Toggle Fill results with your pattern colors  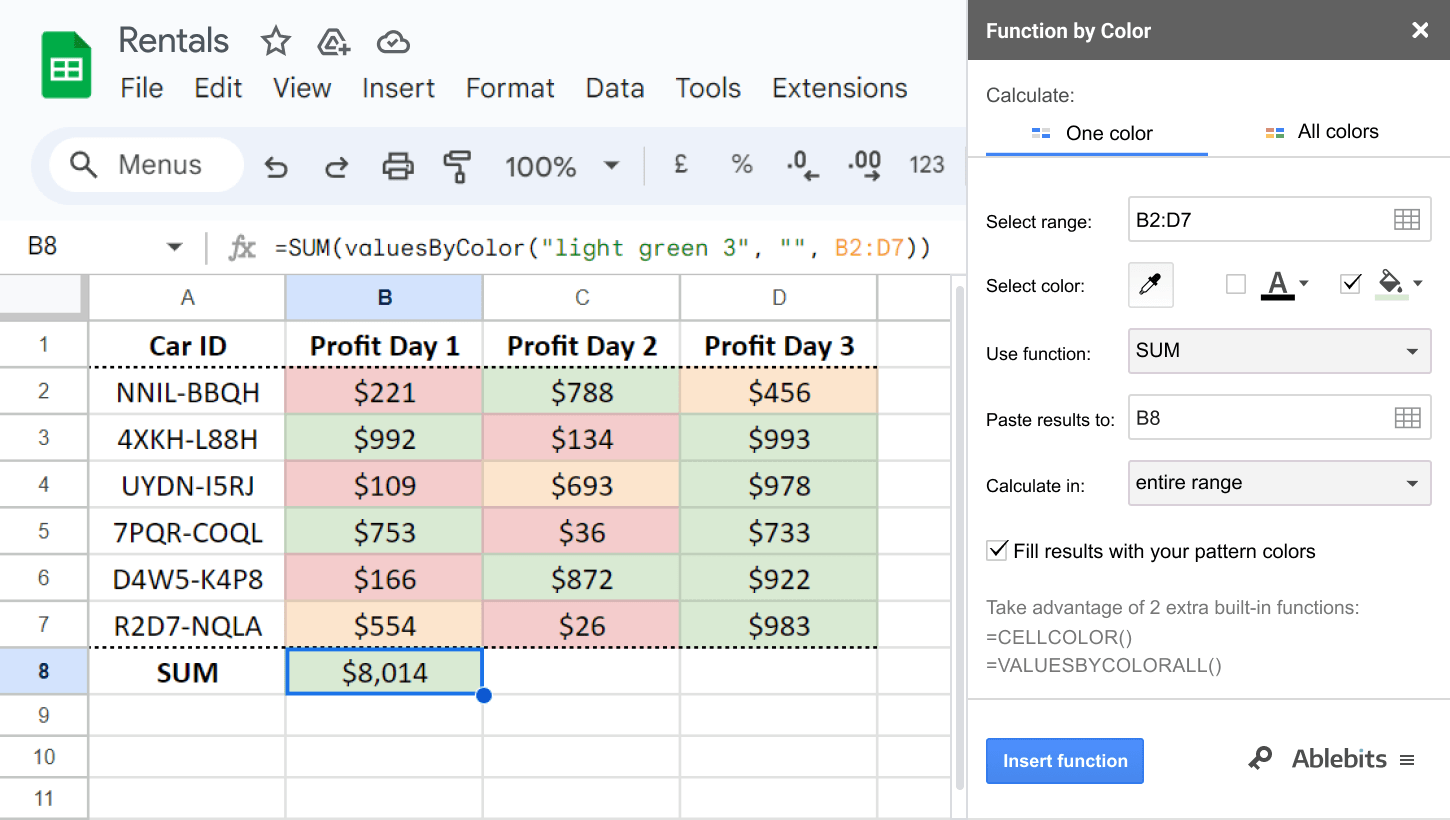click(x=997, y=551)
